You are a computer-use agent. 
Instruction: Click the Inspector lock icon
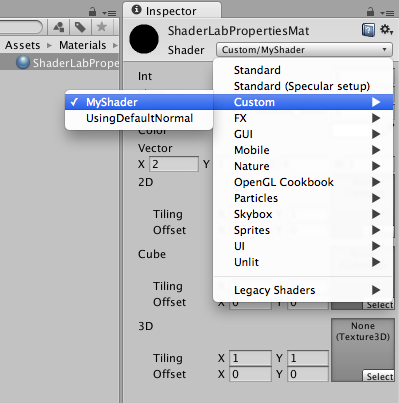tap(370, 12)
